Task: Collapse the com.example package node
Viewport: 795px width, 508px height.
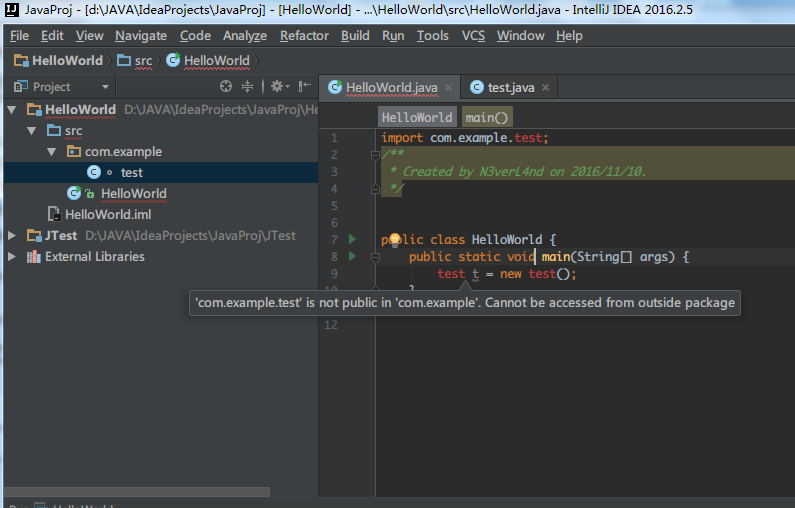Action: [x=51, y=152]
